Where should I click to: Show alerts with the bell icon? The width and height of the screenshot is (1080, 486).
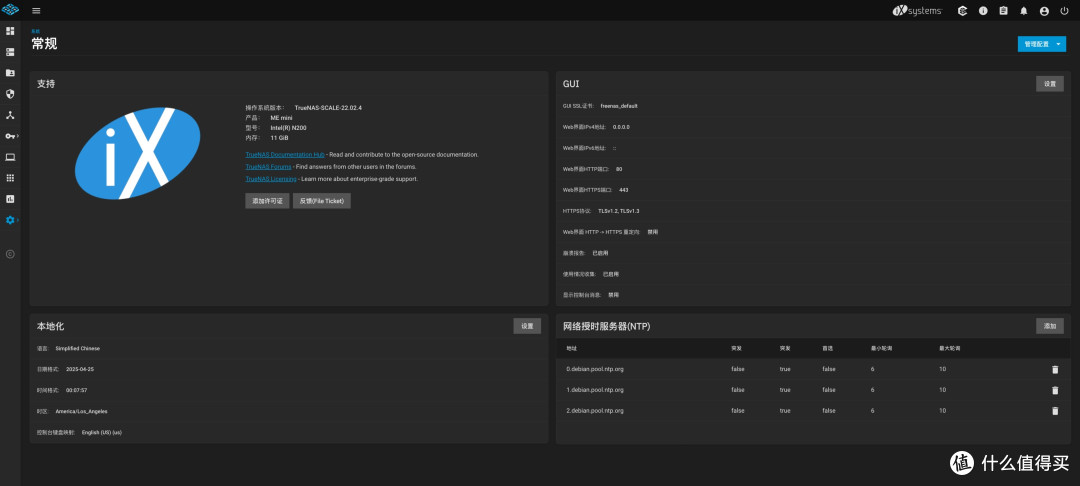(x=1024, y=11)
